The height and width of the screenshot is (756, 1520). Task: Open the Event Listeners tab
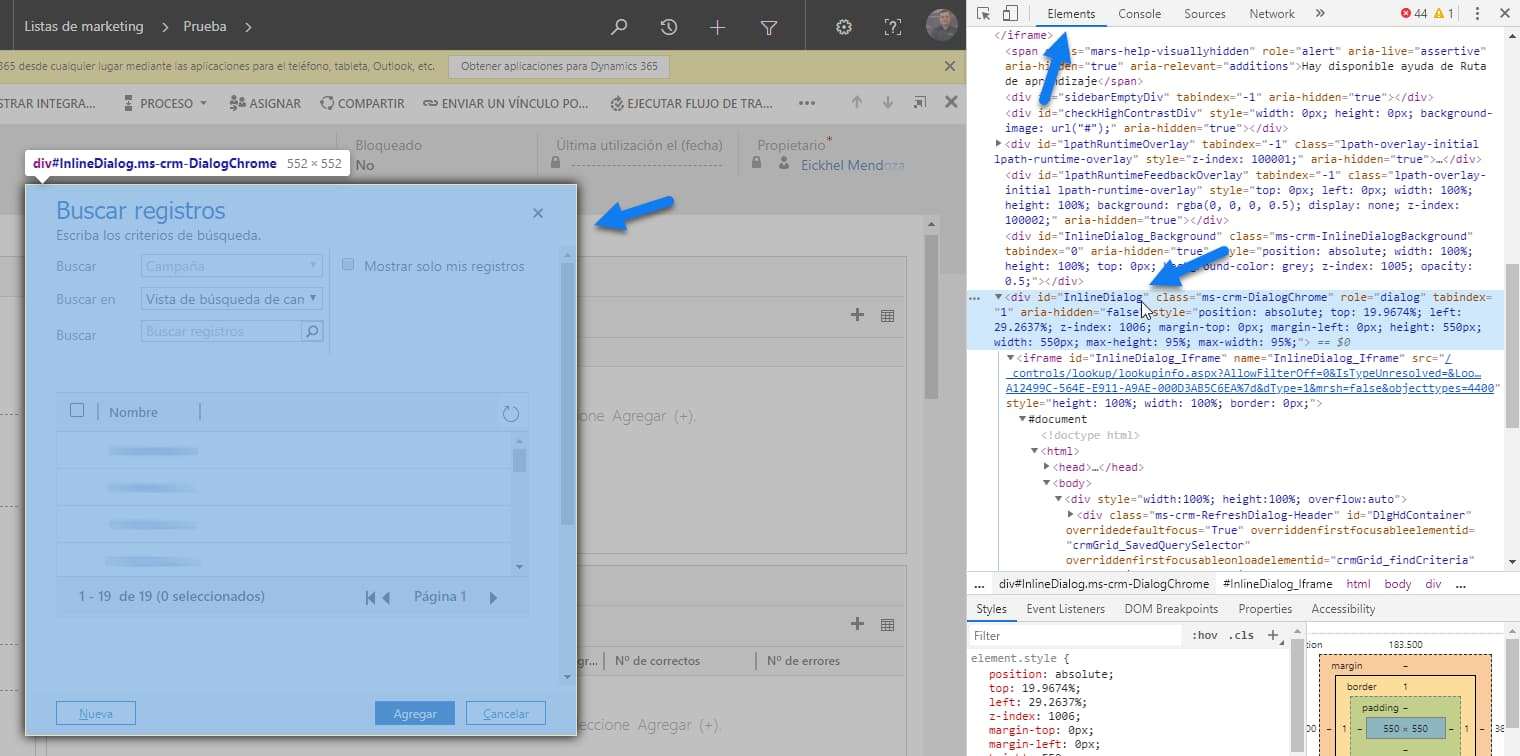[1065, 609]
